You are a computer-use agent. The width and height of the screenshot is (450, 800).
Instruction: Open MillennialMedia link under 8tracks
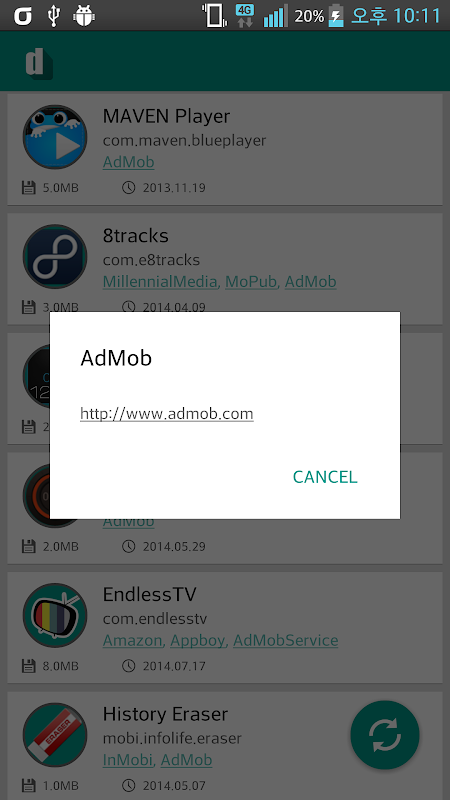(161, 282)
